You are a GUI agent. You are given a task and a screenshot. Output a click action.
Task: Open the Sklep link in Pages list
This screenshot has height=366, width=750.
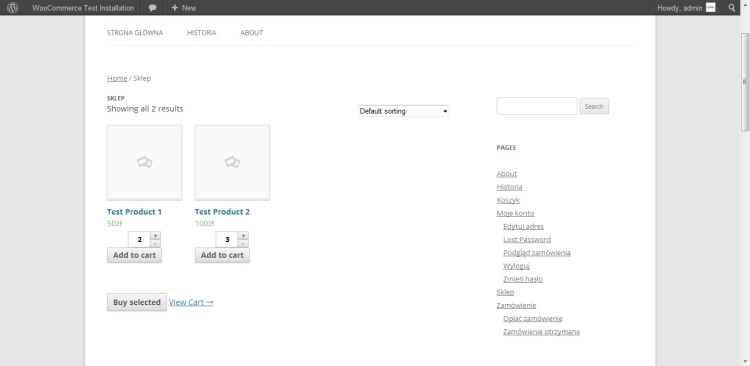pos(505,292)
